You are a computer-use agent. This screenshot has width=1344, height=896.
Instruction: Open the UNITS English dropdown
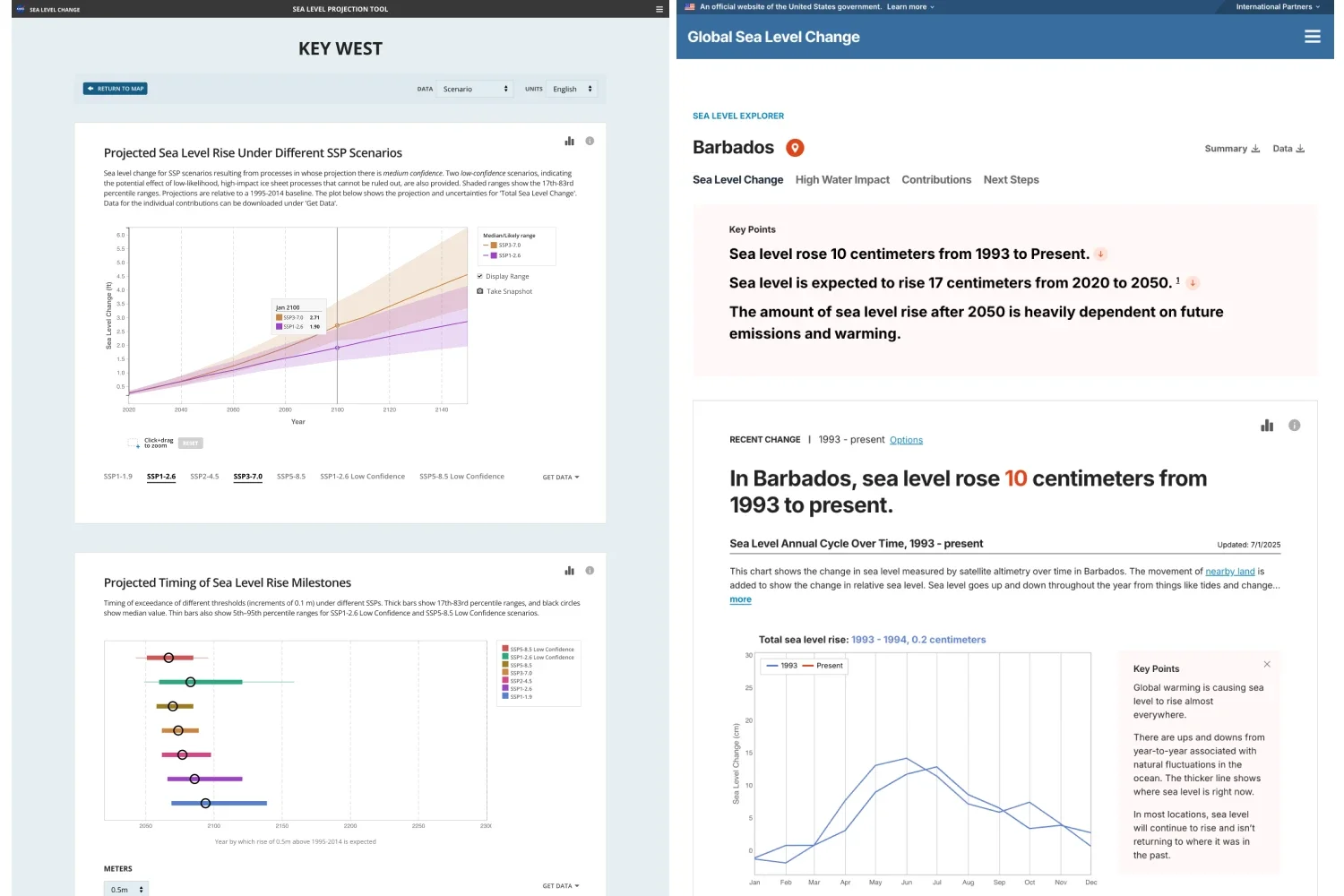(573, 89)
